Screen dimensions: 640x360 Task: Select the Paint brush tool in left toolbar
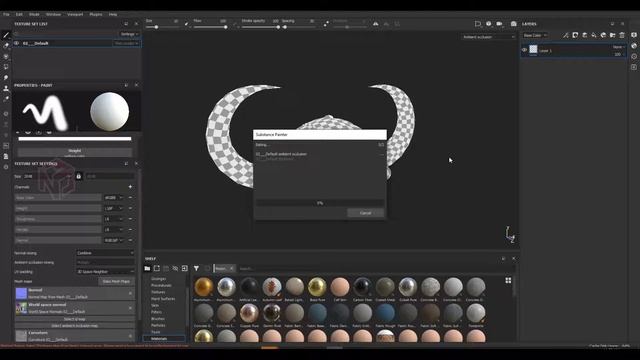[x=6, y=35]
